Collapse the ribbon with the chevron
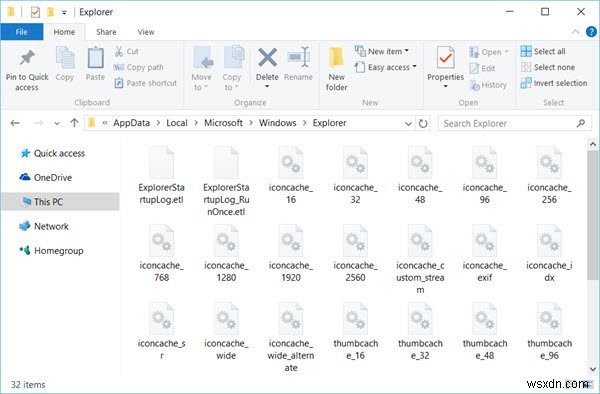The image size is (600, 394). [x=575, y=32]
